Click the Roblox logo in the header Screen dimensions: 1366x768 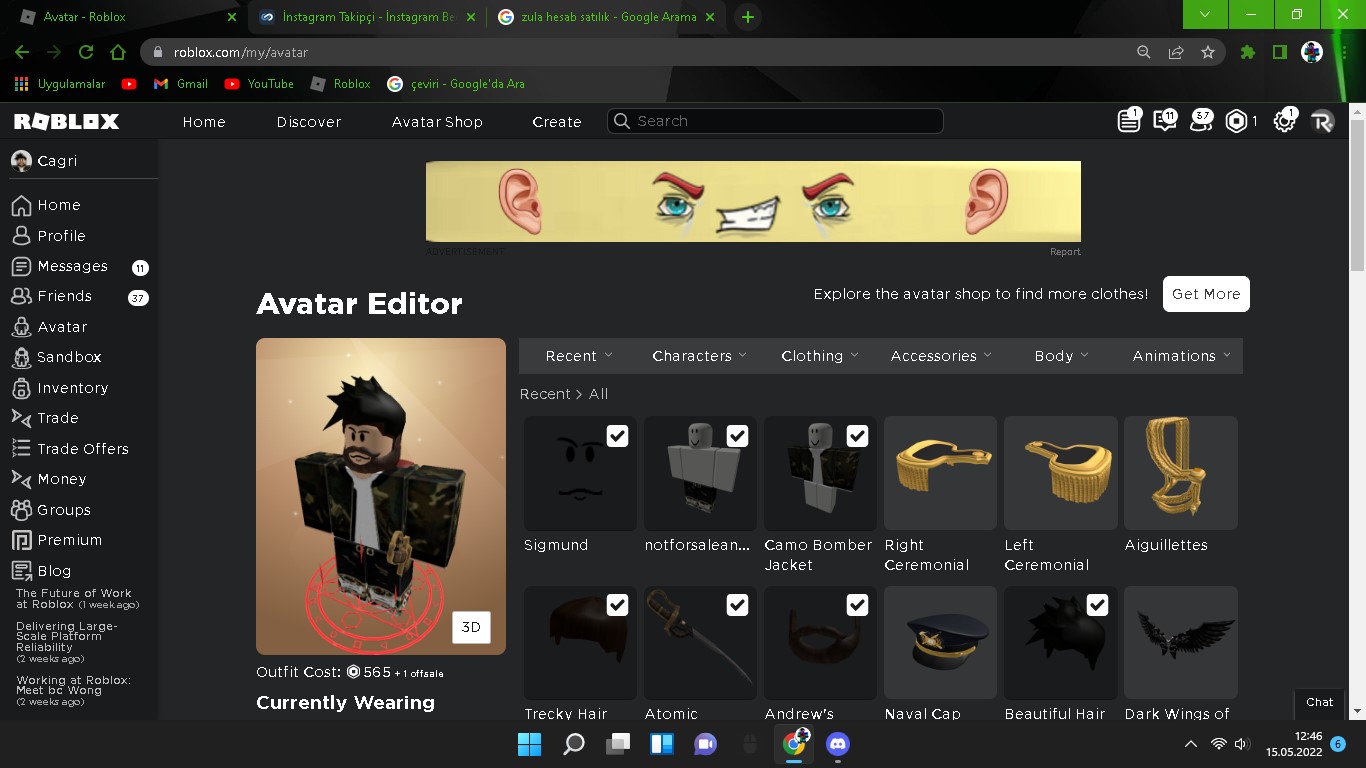coord(66,121)
